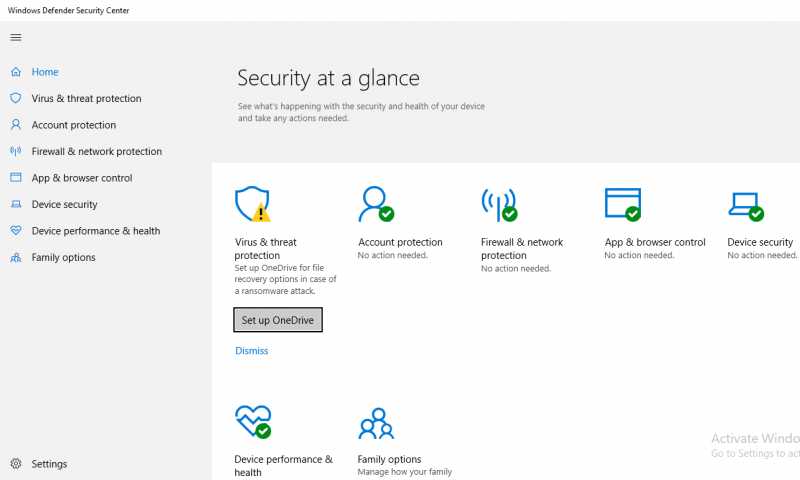The width and height of the screenshot is (800, 480).
Task: Click 'No action needed.' under Device security
Action: 762,255
